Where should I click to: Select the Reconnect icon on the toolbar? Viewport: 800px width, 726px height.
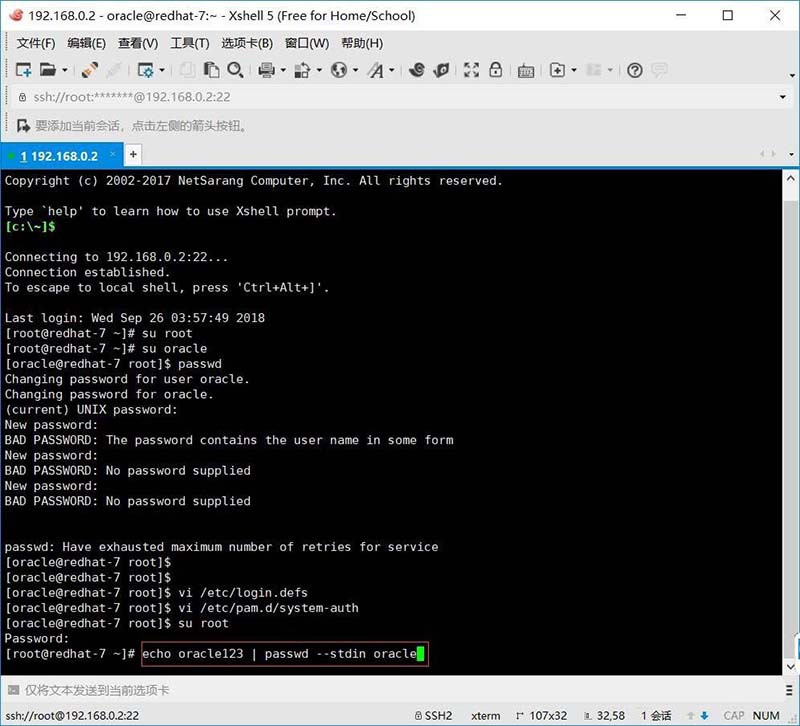coord(89,70)
